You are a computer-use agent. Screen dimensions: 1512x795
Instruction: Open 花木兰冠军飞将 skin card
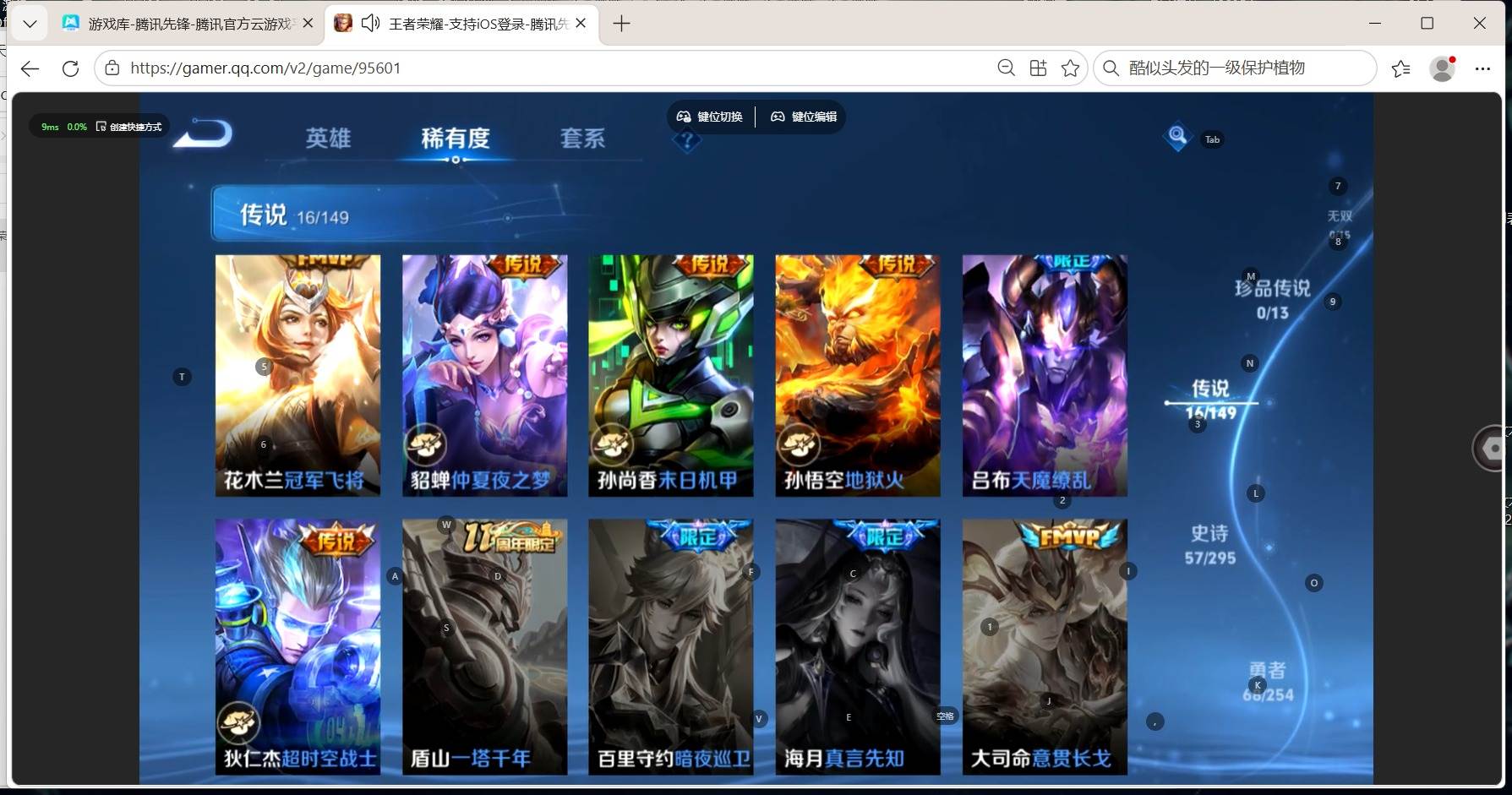click(297, 375)
